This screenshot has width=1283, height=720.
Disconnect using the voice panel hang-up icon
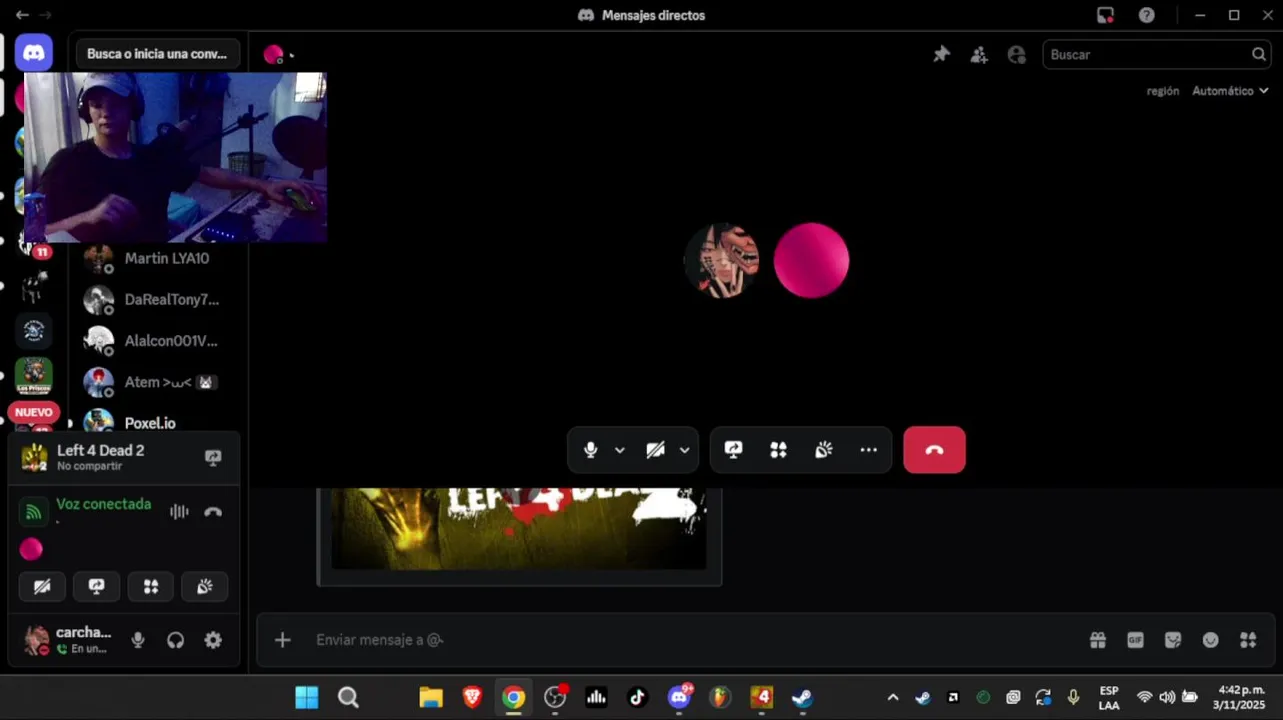[213, 512]
